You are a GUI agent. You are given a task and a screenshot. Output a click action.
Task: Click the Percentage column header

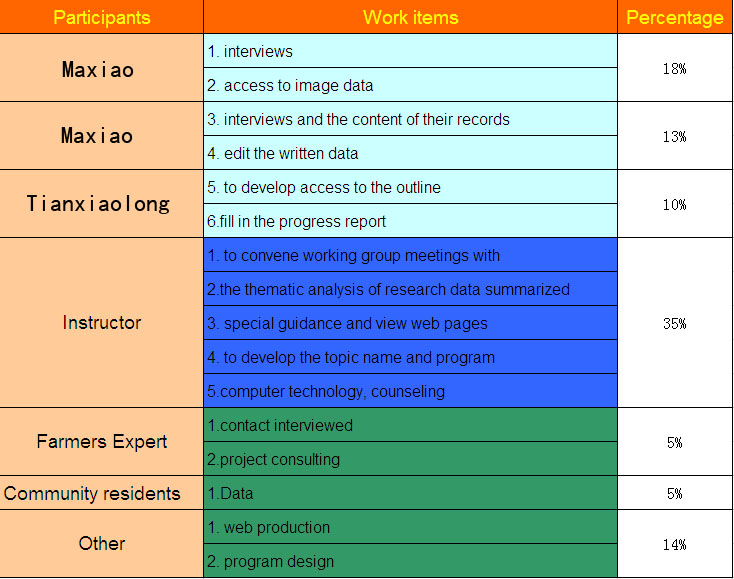[675, 17]
